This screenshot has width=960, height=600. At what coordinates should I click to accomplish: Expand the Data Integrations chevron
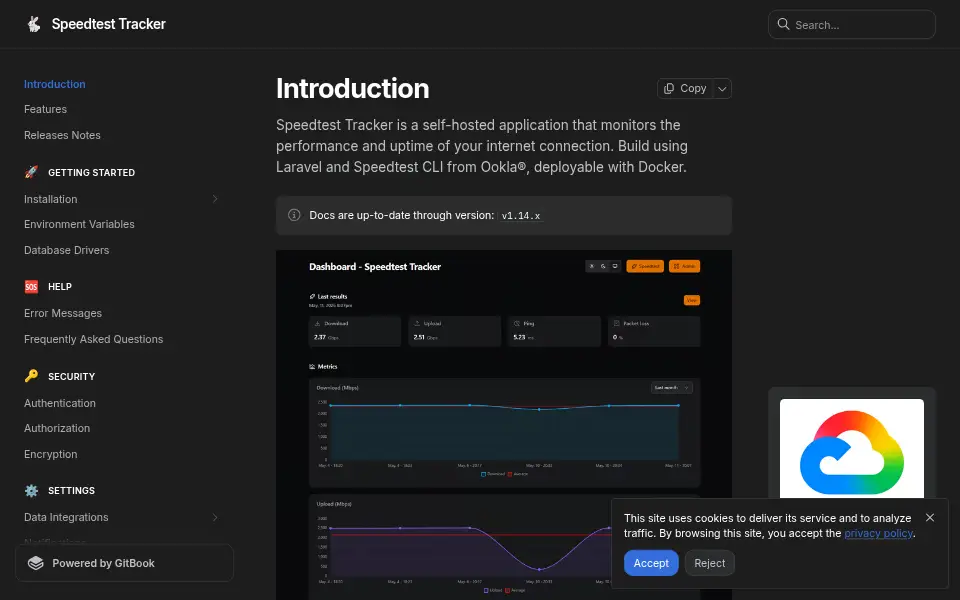pyautogui.click(x=215, y=517)
